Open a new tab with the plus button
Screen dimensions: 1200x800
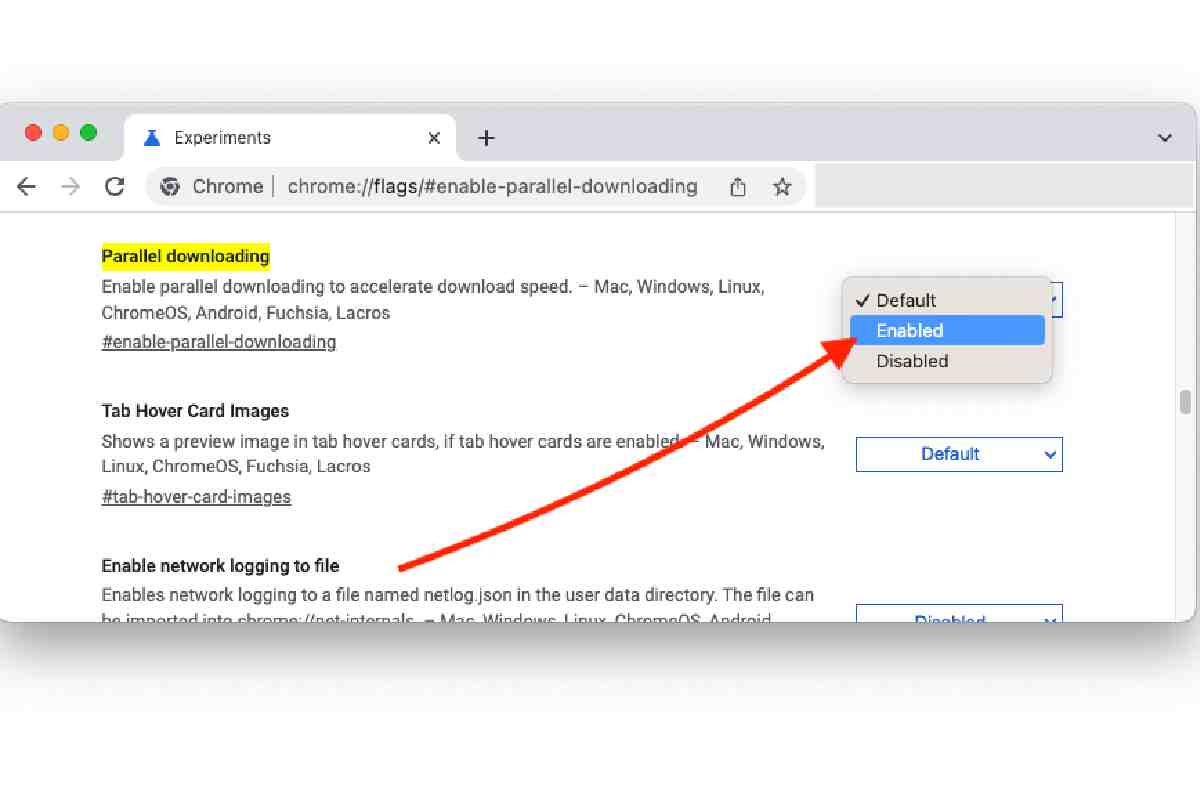coord(486,138)
